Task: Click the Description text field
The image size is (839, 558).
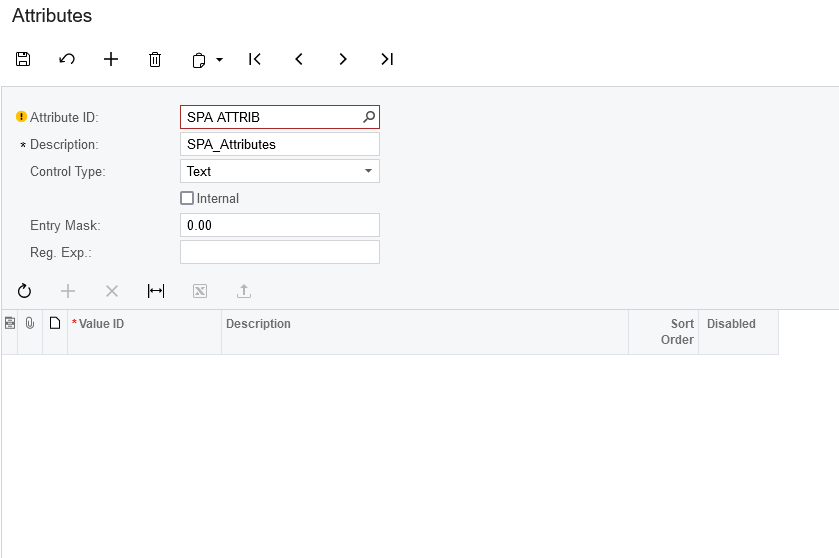Action: pos(279,144)
